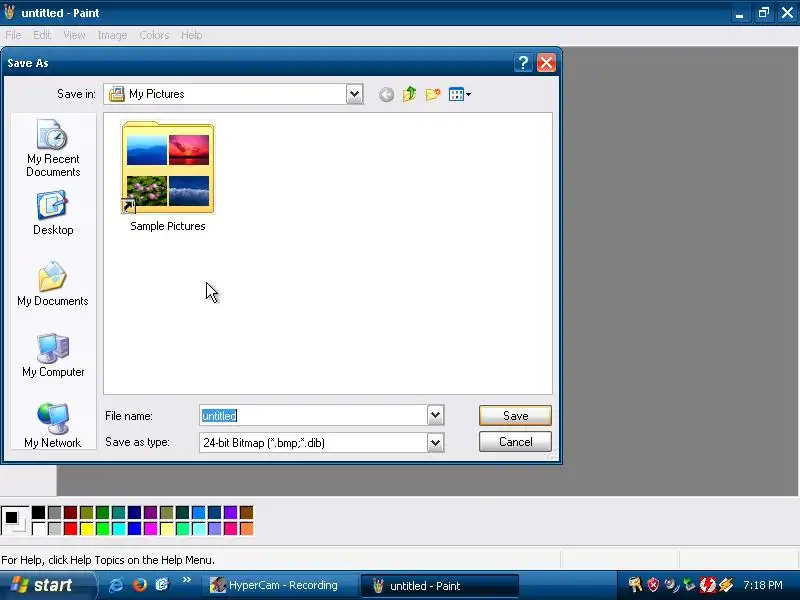This screenshot has height=600, width=800.
Task: Click the Back navigation arrow in Save As
Action: click(386, 94)
